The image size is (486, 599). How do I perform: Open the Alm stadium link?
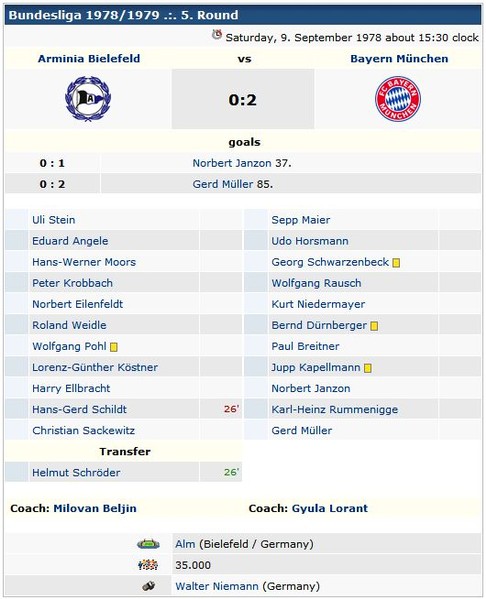pyautogui.click(x=185, y=544)
